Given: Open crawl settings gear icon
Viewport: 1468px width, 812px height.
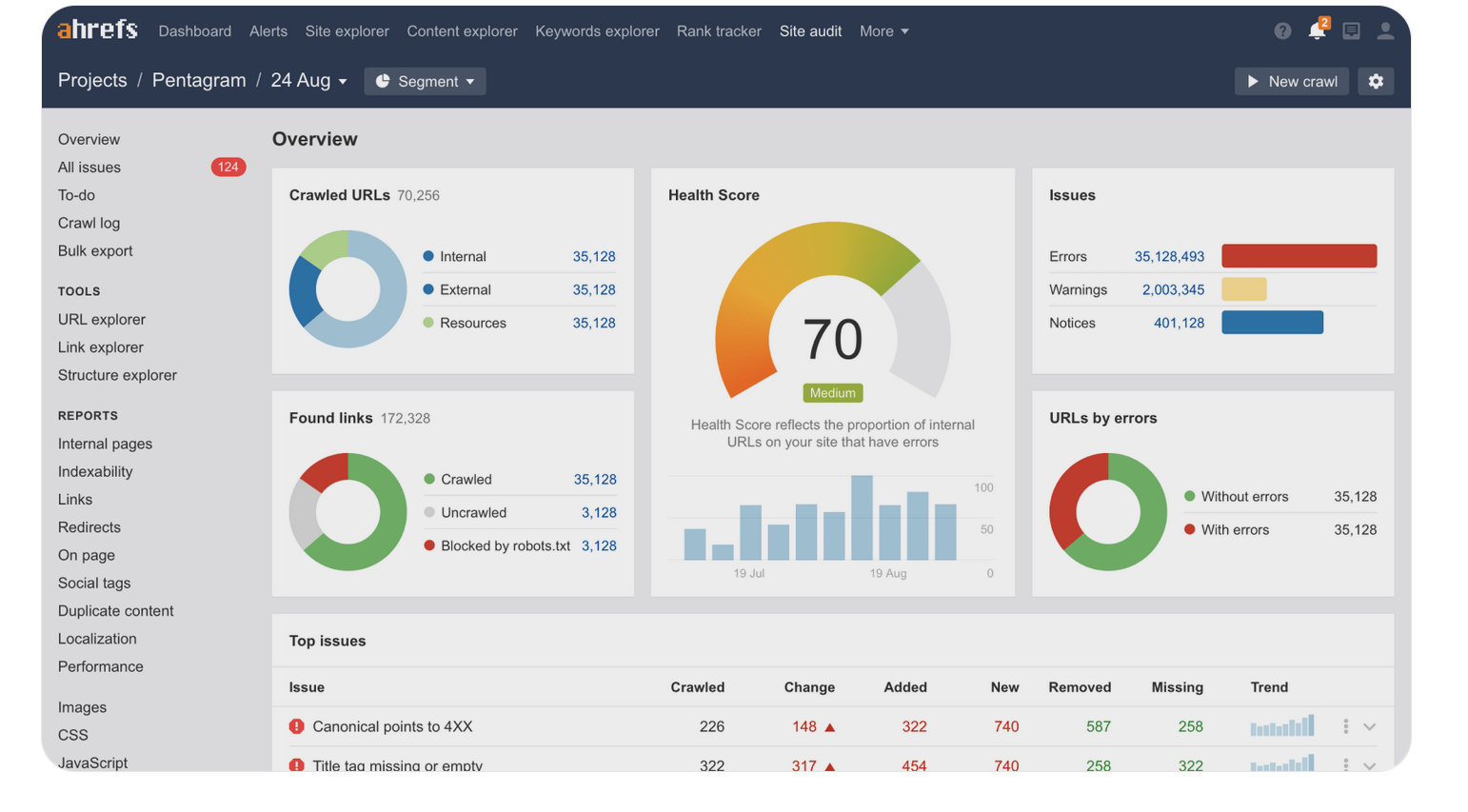Looking at the screenshot, I should coord(1376,81).
